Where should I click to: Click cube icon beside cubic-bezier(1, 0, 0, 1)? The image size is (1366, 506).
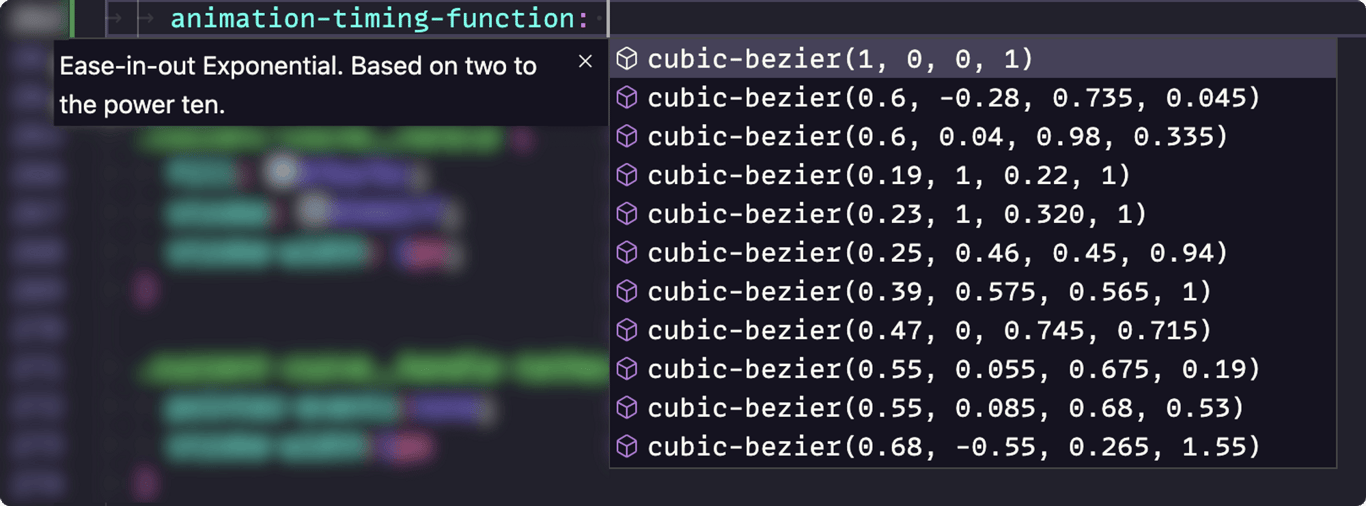pyautogui.click(x=627, y=59)
